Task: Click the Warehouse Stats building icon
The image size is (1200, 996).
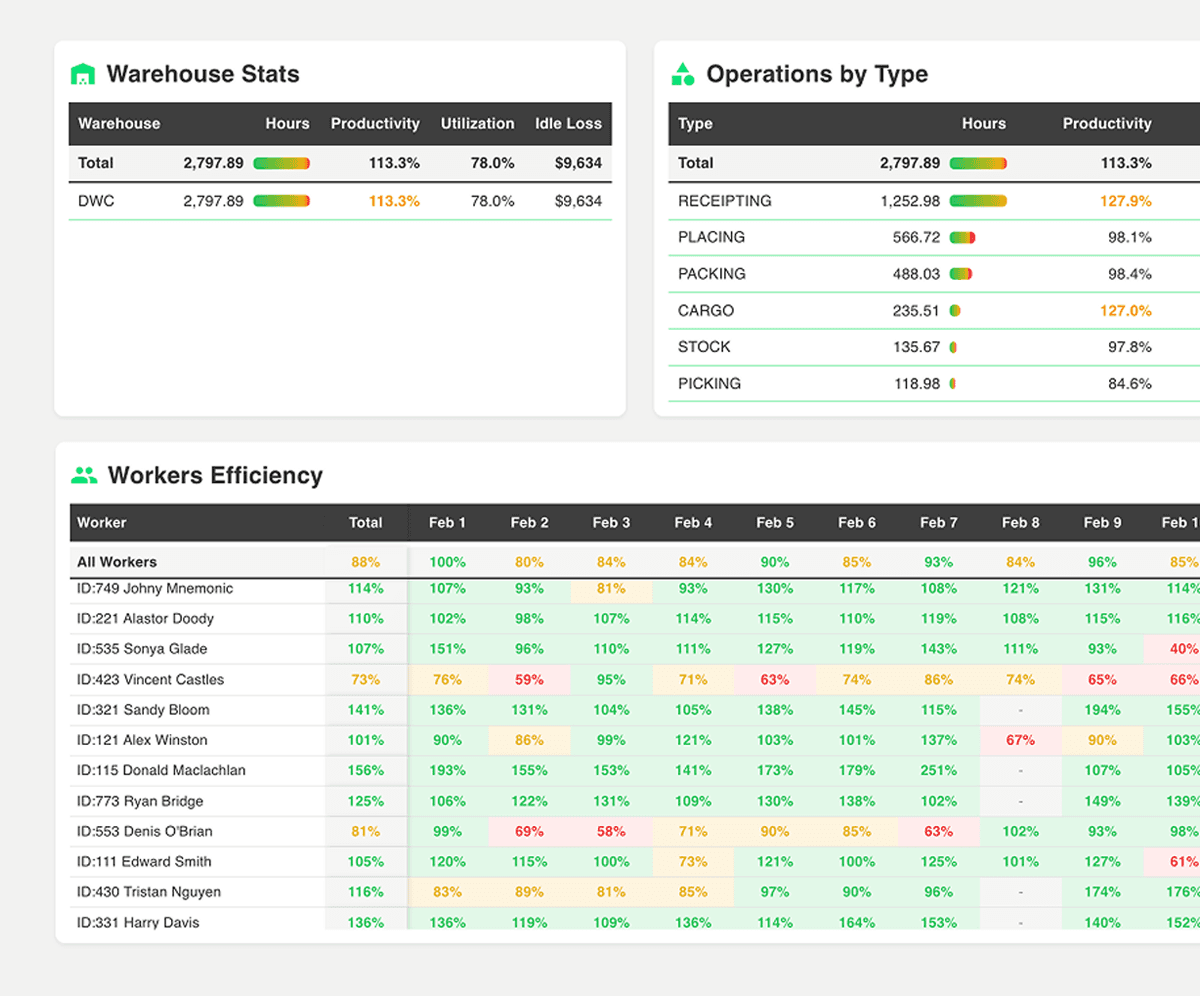Action: [82, 75]
